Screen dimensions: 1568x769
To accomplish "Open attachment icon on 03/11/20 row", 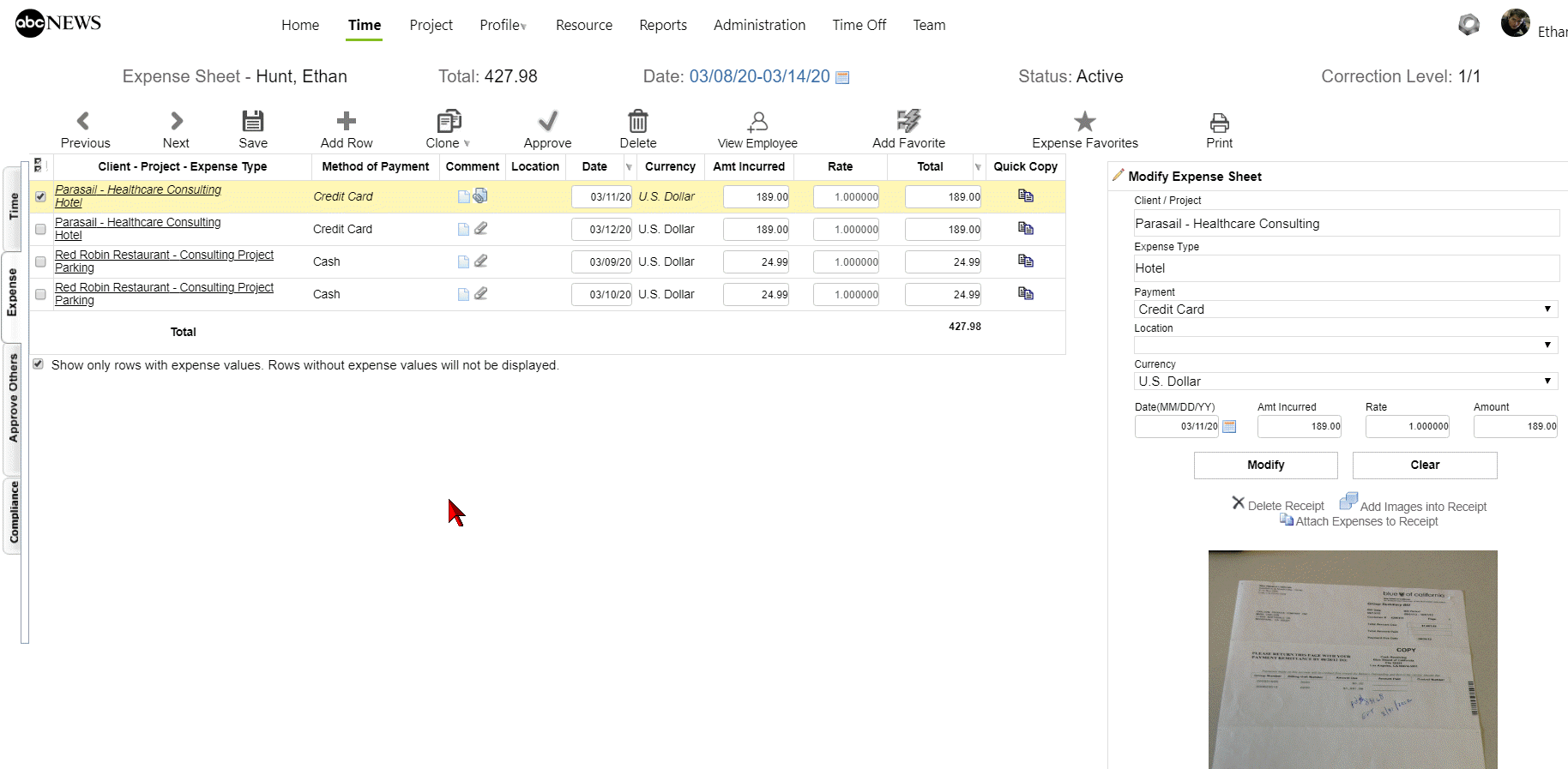I will click(x=480, y=195).
